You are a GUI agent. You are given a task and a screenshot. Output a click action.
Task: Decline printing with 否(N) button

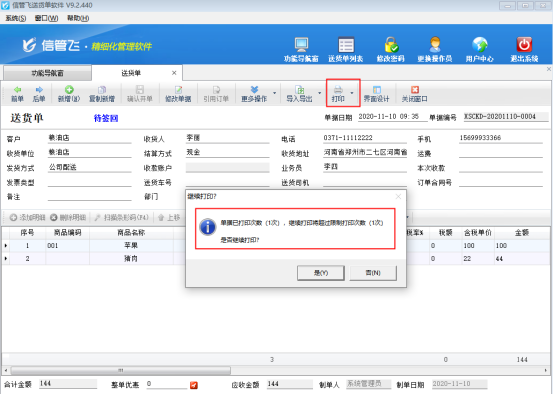pyautogui.click(x=373, y=273)
